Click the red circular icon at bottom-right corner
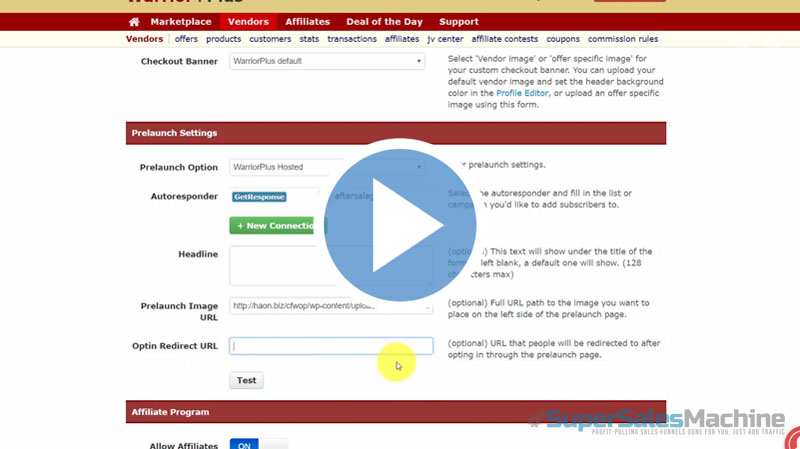The width and height of the screenshot is (800, 449). [x=793, y=440]
